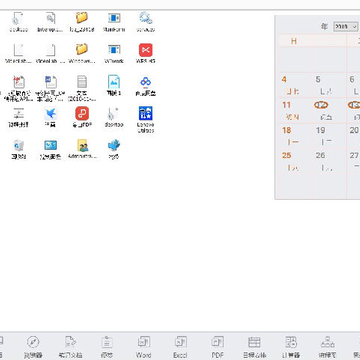Select day 5 in the calendar
Viewport: 360px width, 360px height.
pos(318,79)
